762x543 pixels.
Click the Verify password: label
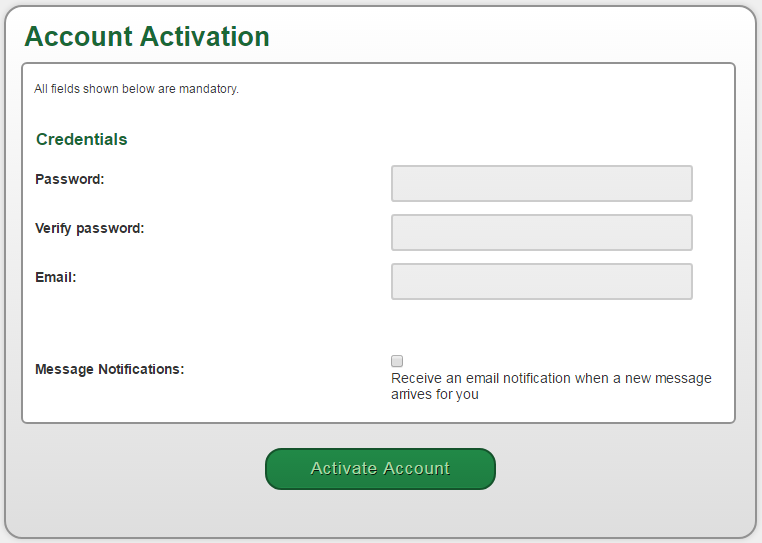tap(90, 228)
